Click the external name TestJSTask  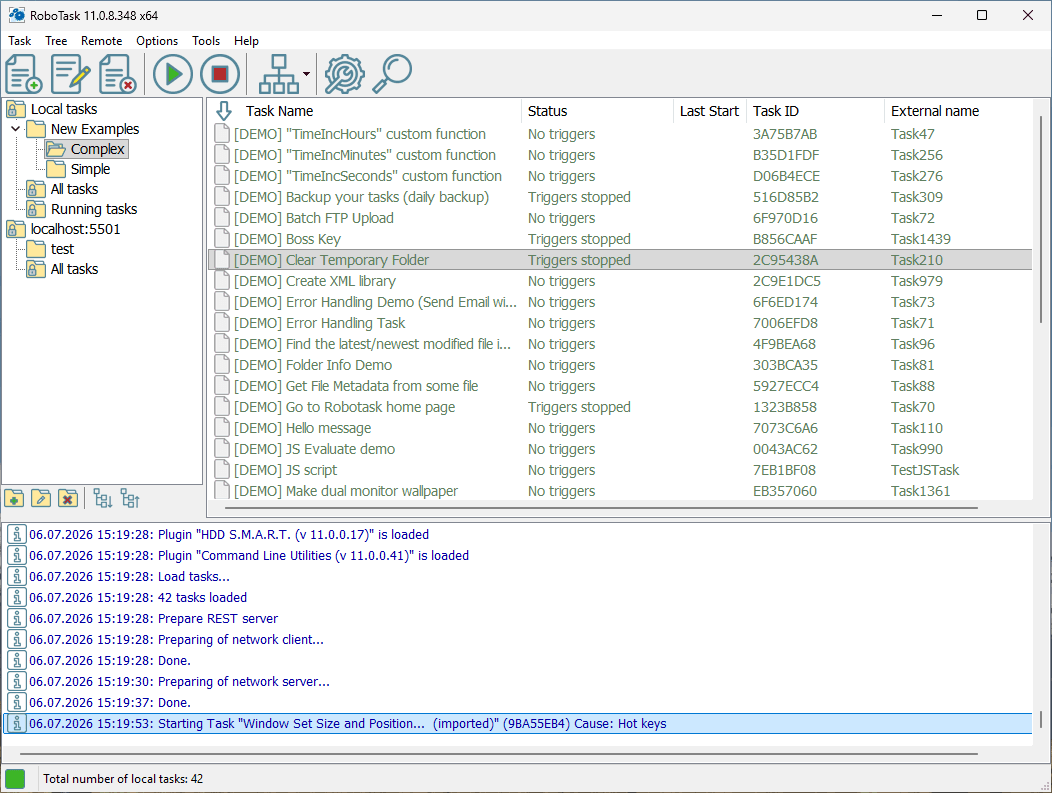click(925, 470)
